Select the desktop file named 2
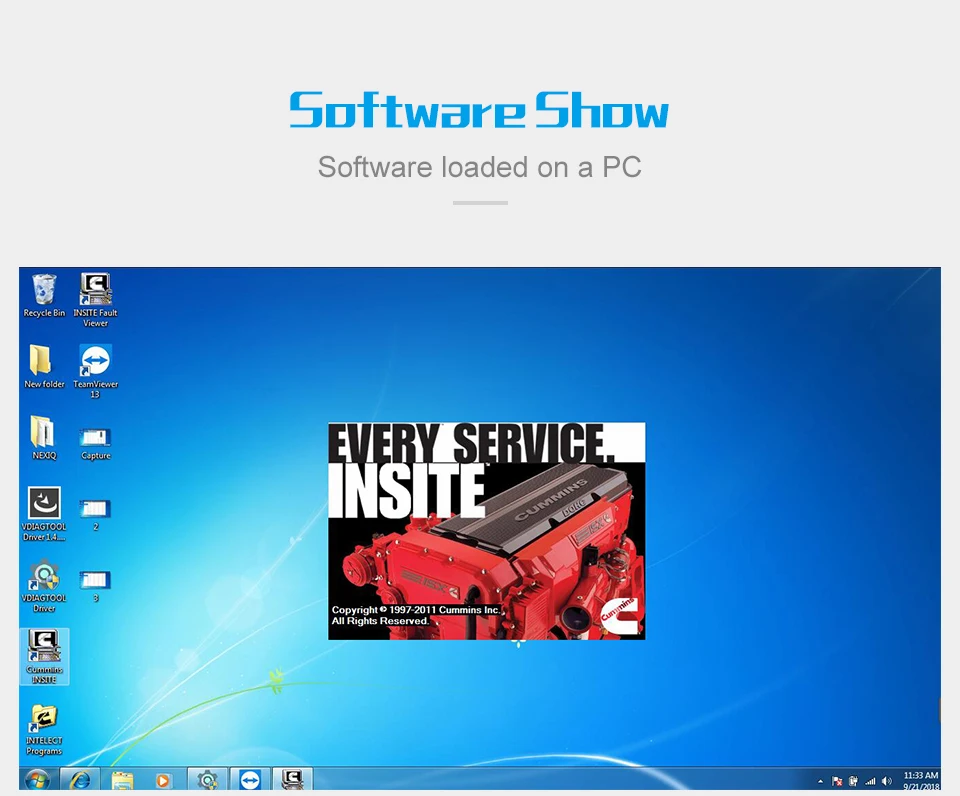This screenshot has width=960, height=796. tap(96, 515)
